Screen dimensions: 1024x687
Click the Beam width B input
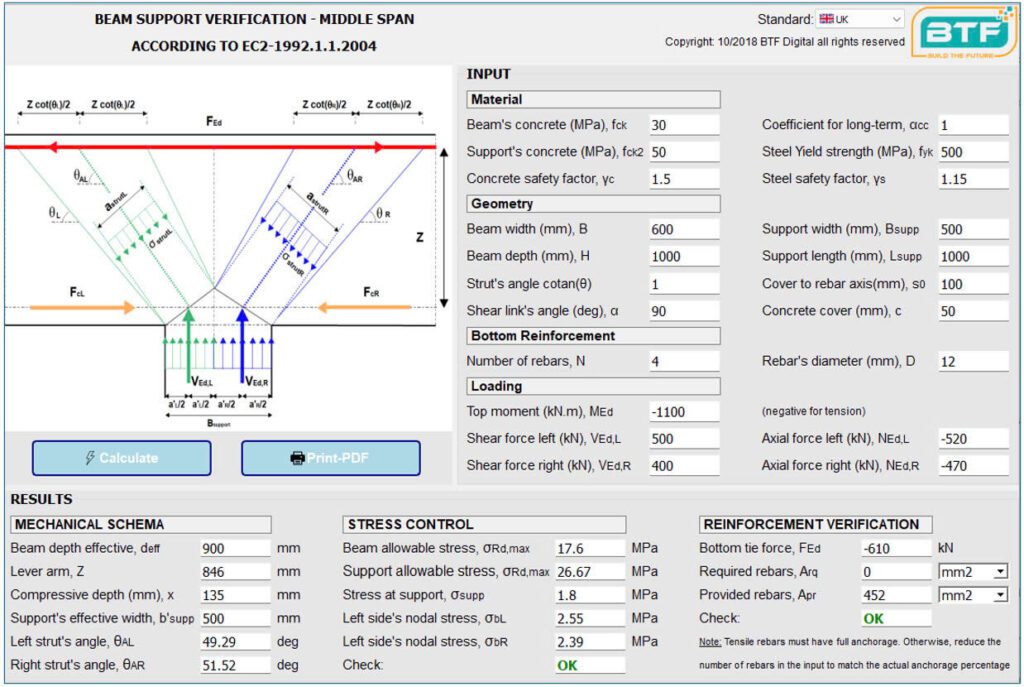(683, 229)
